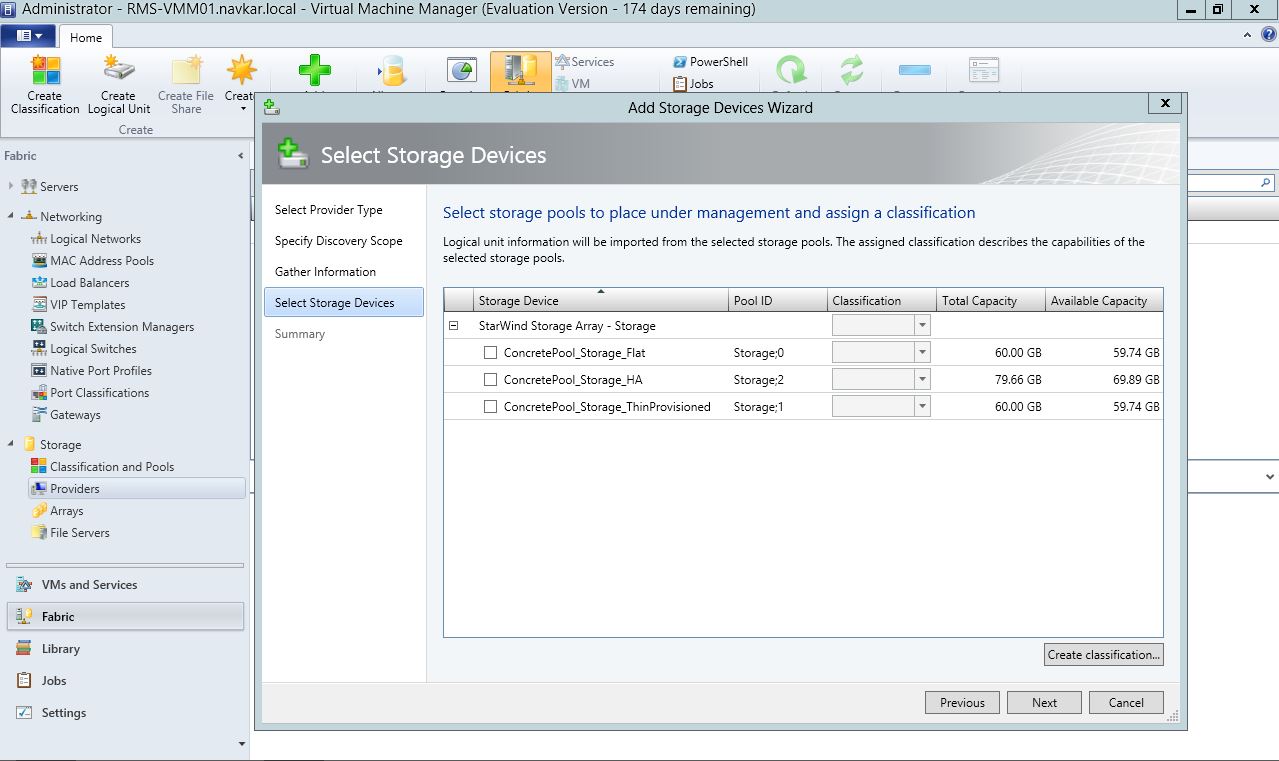Click the PowerShell ribbon button

[710, 61]
